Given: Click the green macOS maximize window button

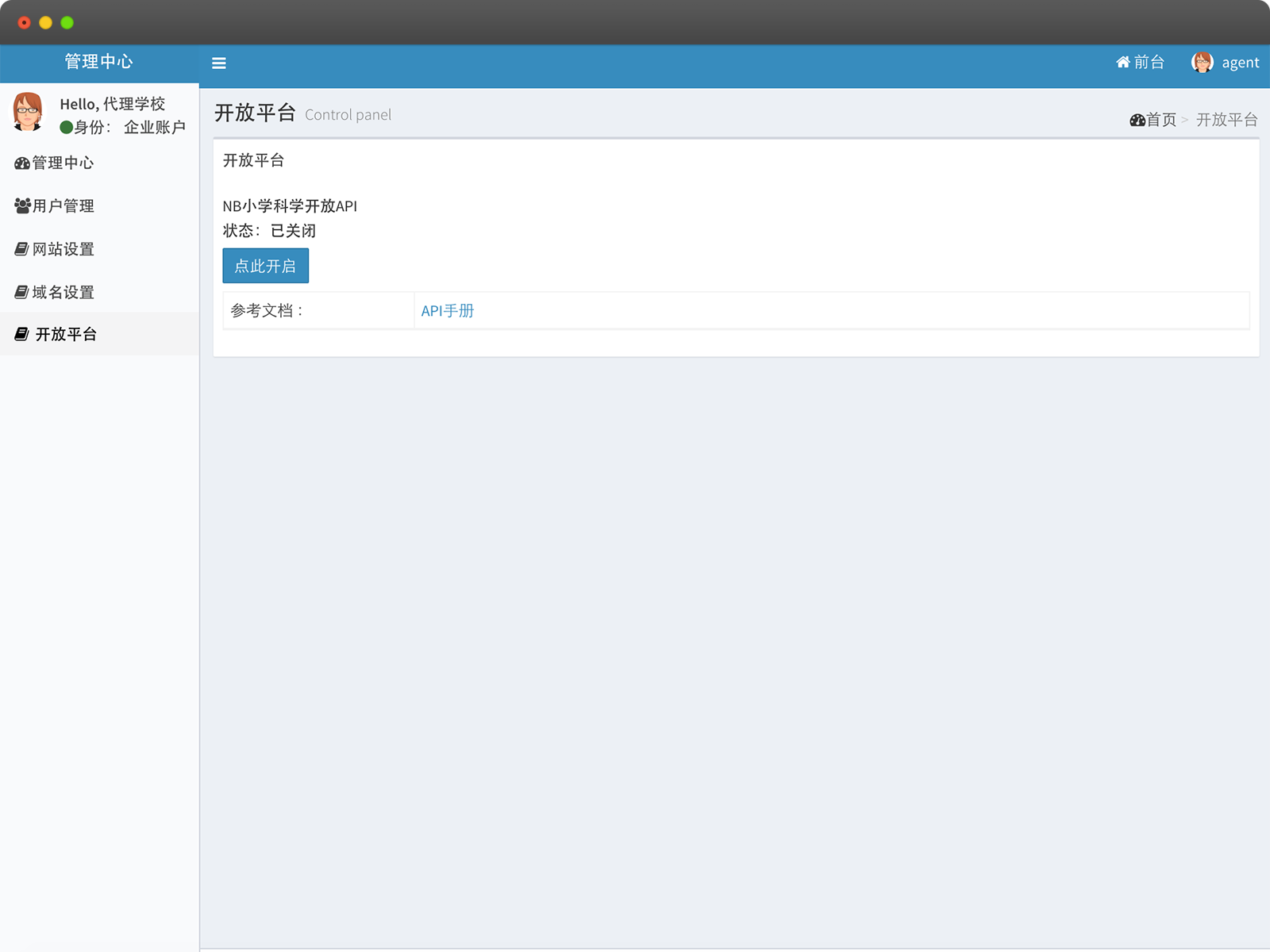Looking at the screenshot, I should point(67,22).
